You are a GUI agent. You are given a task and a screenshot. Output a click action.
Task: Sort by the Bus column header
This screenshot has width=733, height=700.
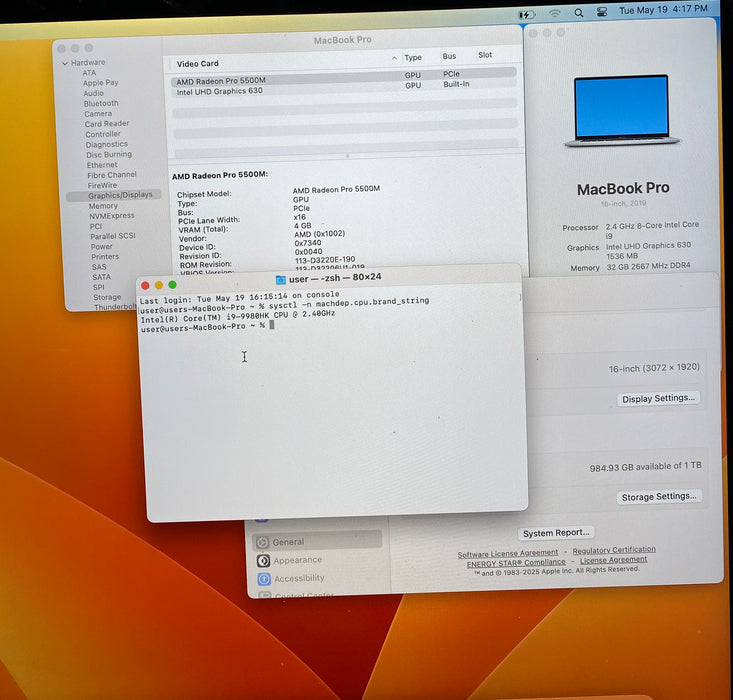pyautogui.click(x=449, y=56)
